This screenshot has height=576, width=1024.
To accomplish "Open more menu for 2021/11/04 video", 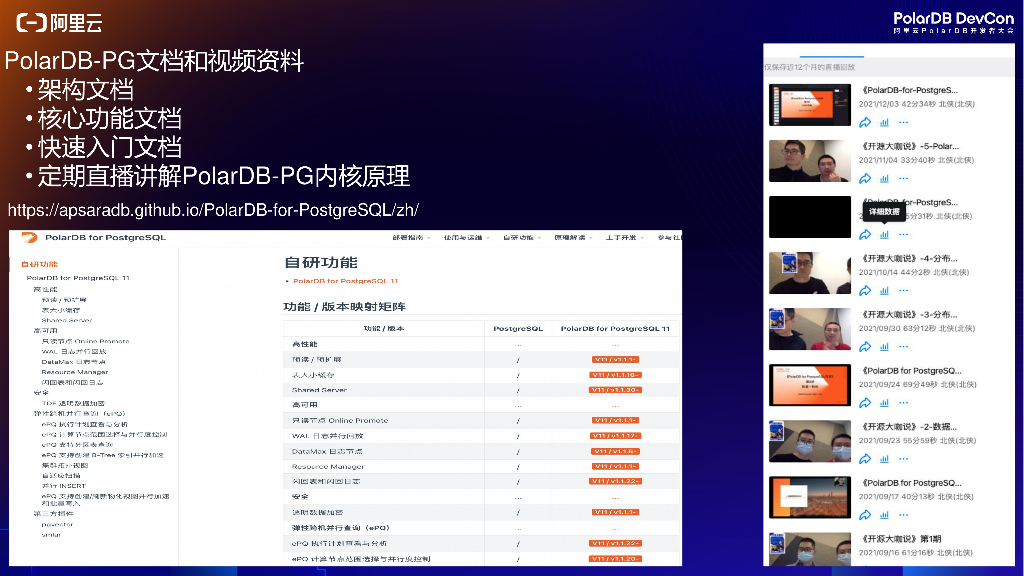I will click(x=903, y=178).
